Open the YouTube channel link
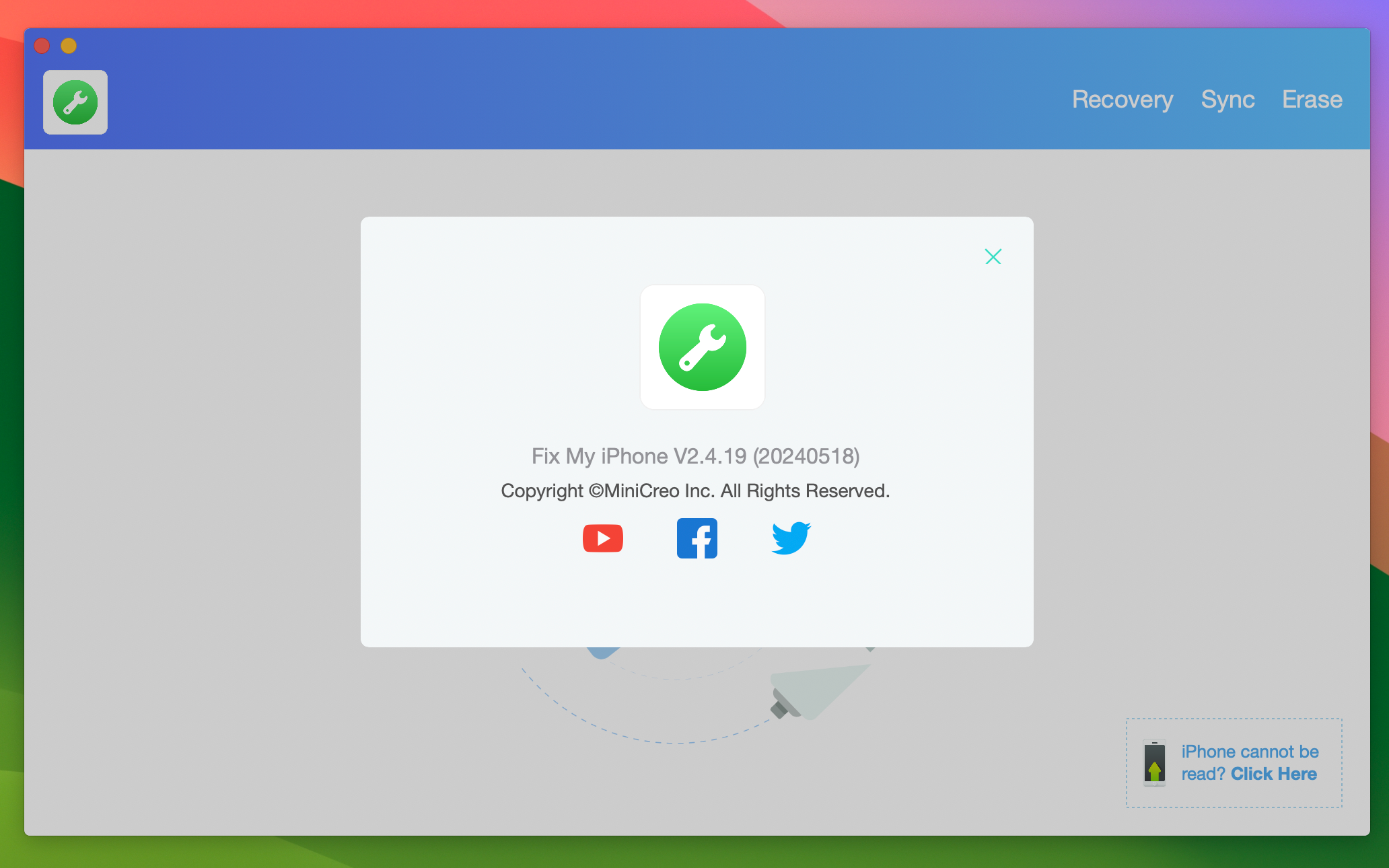This screenshot has width=1389, height=868. tap(601, 538)
